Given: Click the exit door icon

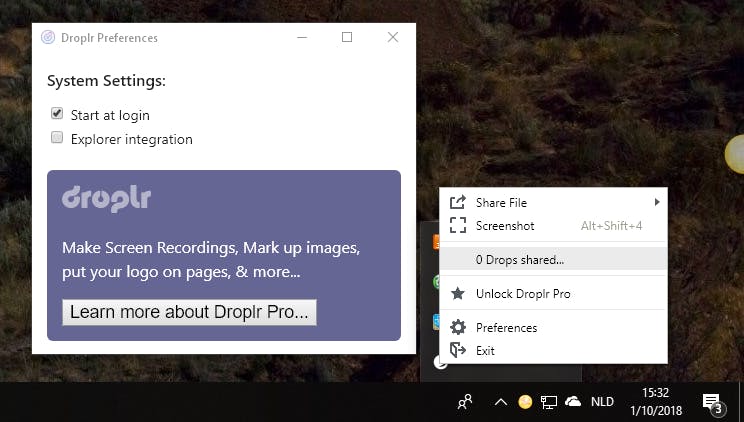Looking at the screenshot, I should pos(458,350).
